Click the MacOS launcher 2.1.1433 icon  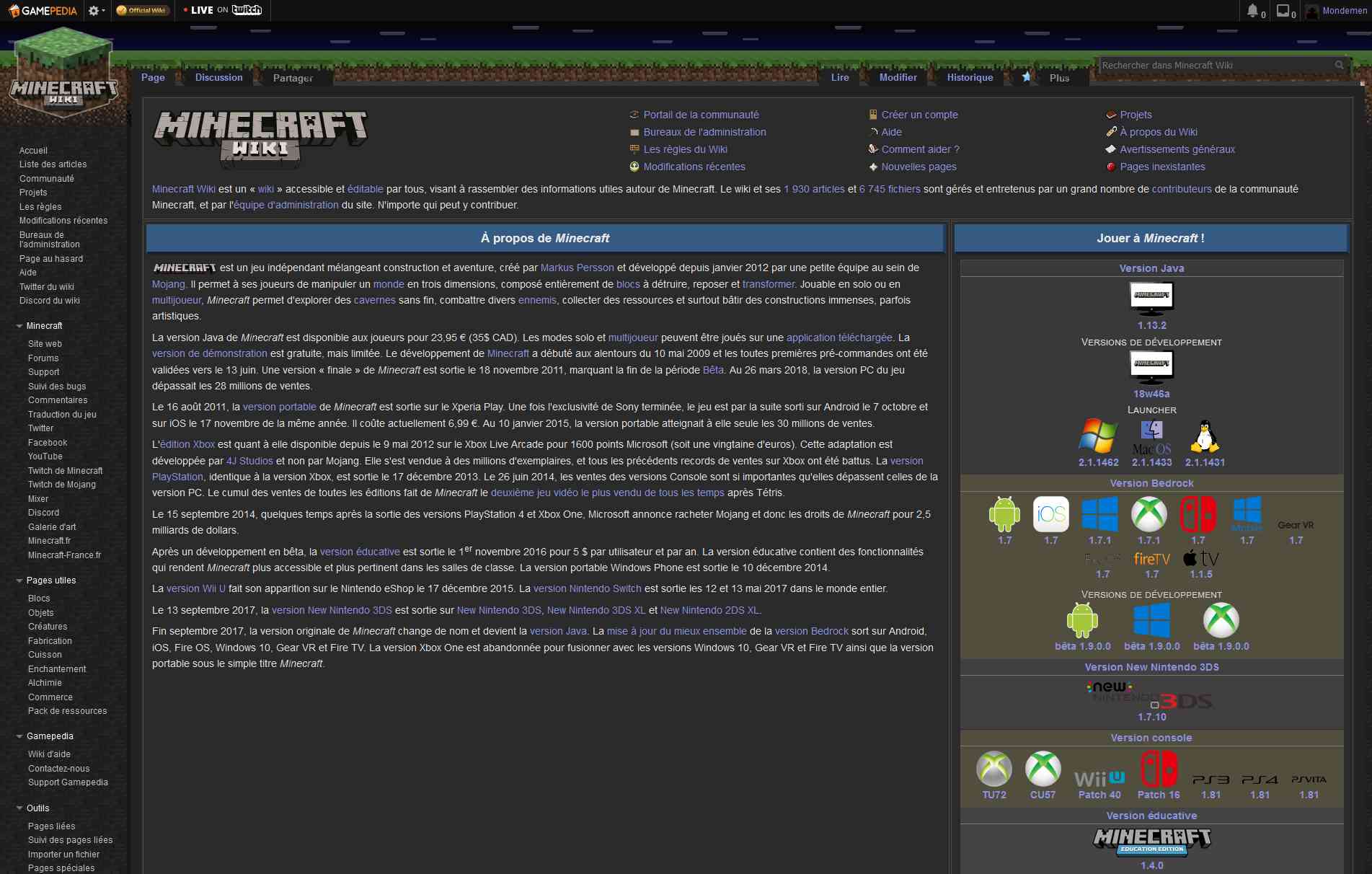click(1151, 436)
